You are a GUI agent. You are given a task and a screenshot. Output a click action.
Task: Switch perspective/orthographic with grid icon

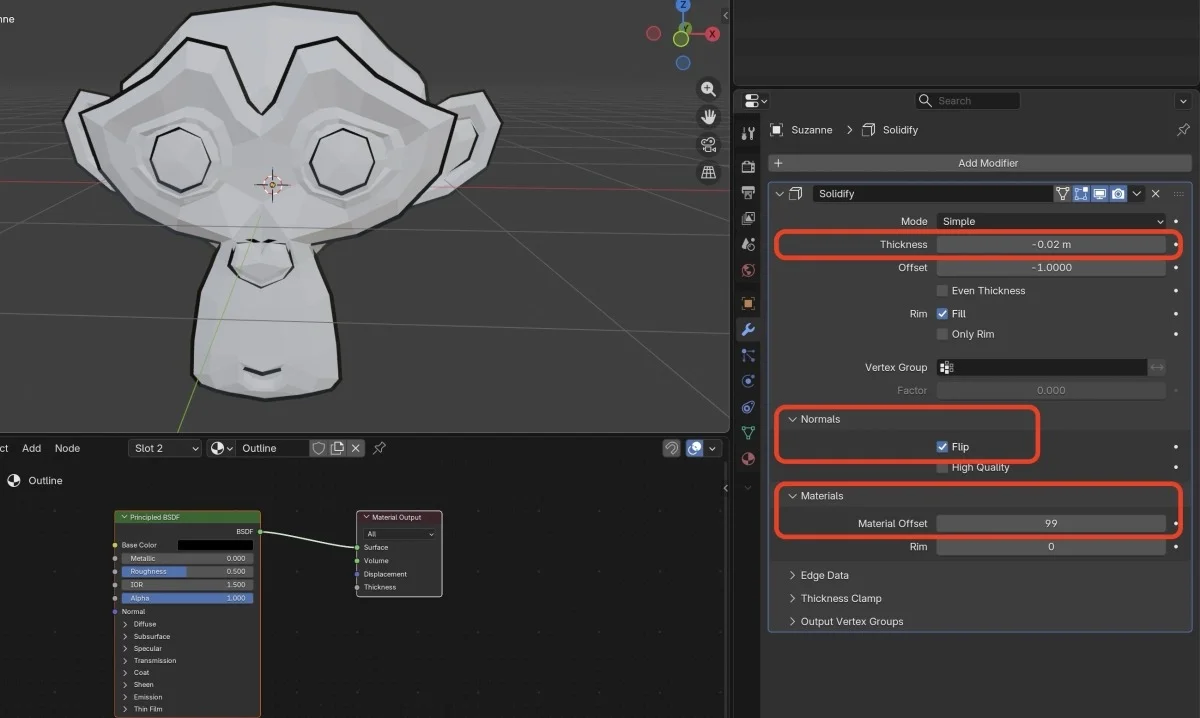(709, 172)
